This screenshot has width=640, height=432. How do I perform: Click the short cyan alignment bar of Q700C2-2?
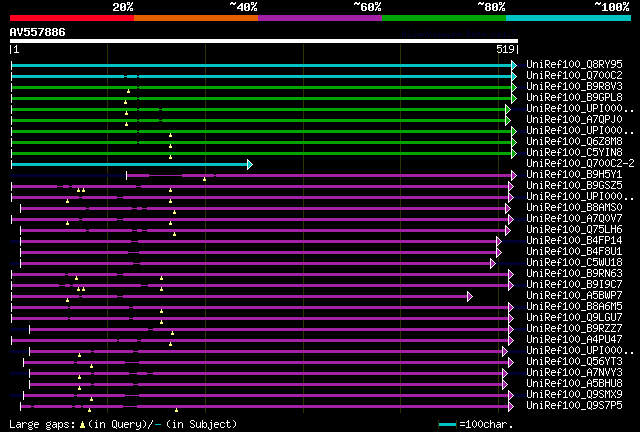coord(129,165)
